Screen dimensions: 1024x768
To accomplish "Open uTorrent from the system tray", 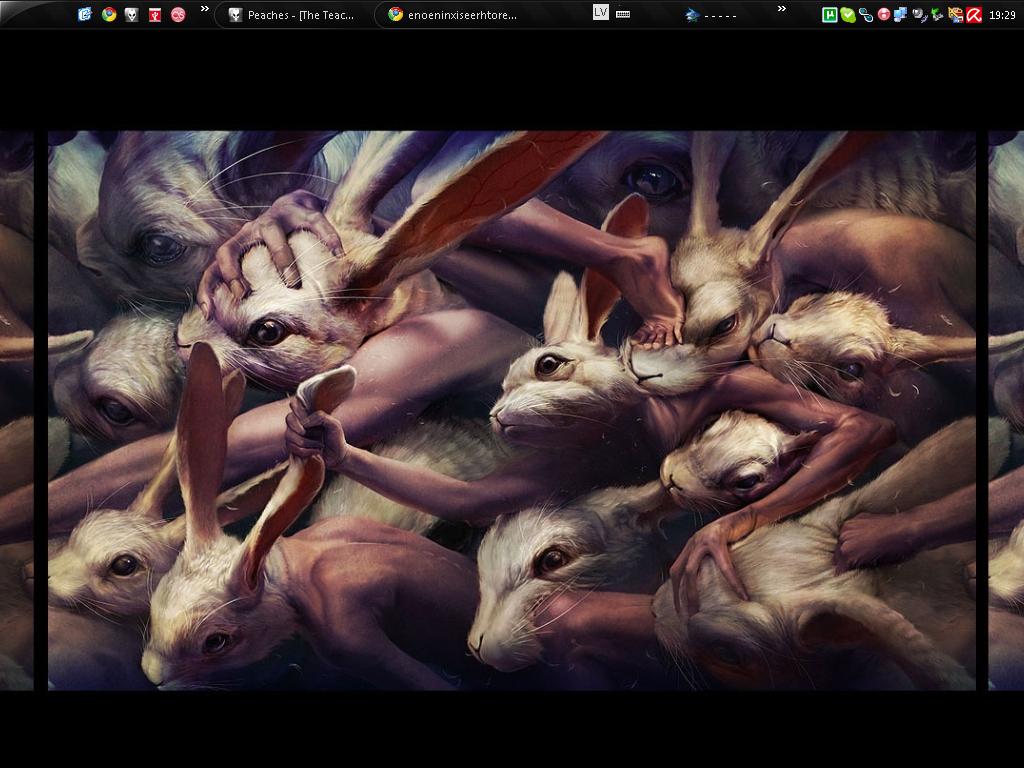I will [x=829, y=15].
